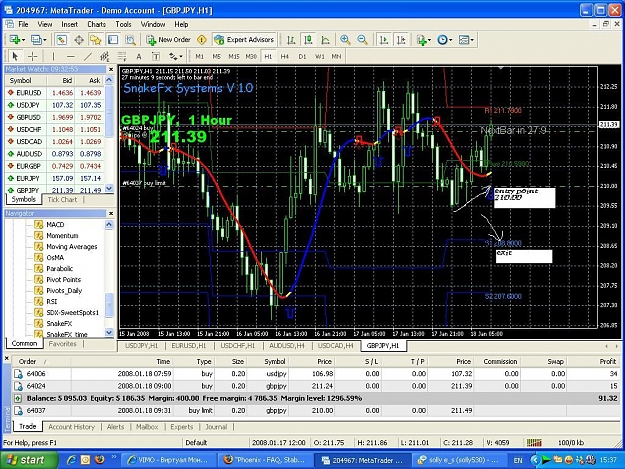The image size is (625, 469).
Task: Switch chart to candlesticks
Action: [x=308, y=40]
